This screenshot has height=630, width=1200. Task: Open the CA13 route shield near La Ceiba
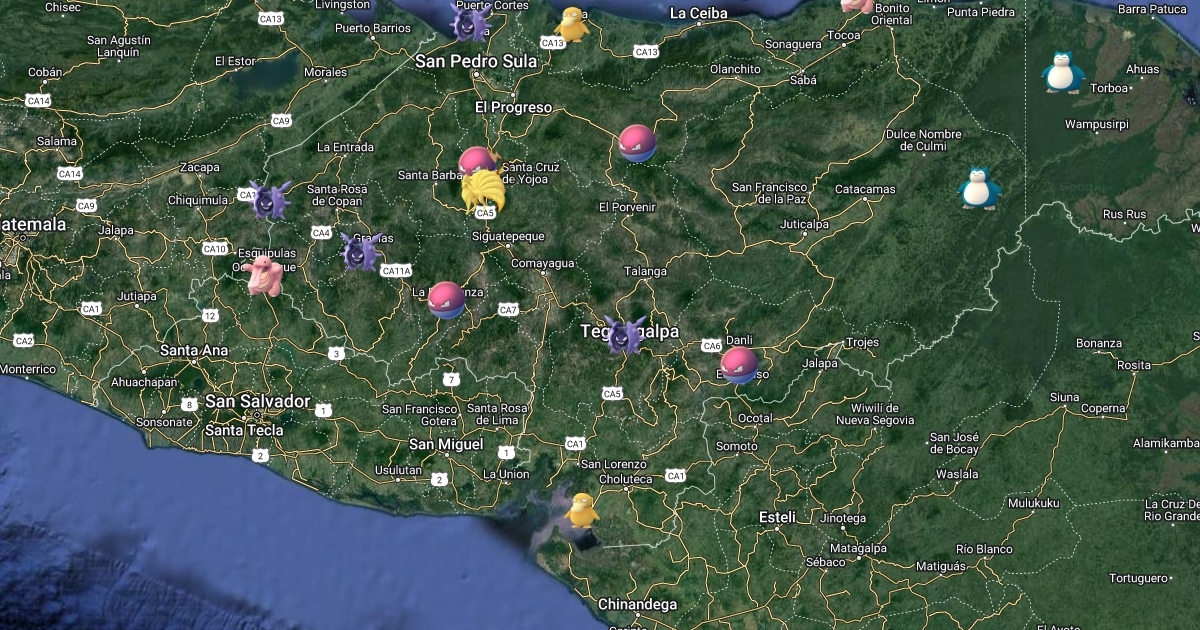click(644, 49)
